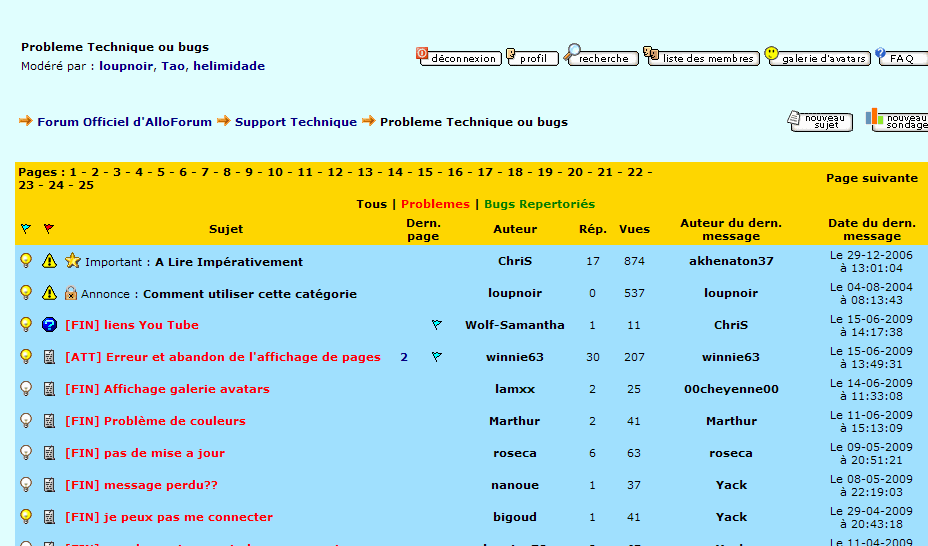928x546 pixels.
Task: Click the déconnexion logout button
Action: click(458, 58)
